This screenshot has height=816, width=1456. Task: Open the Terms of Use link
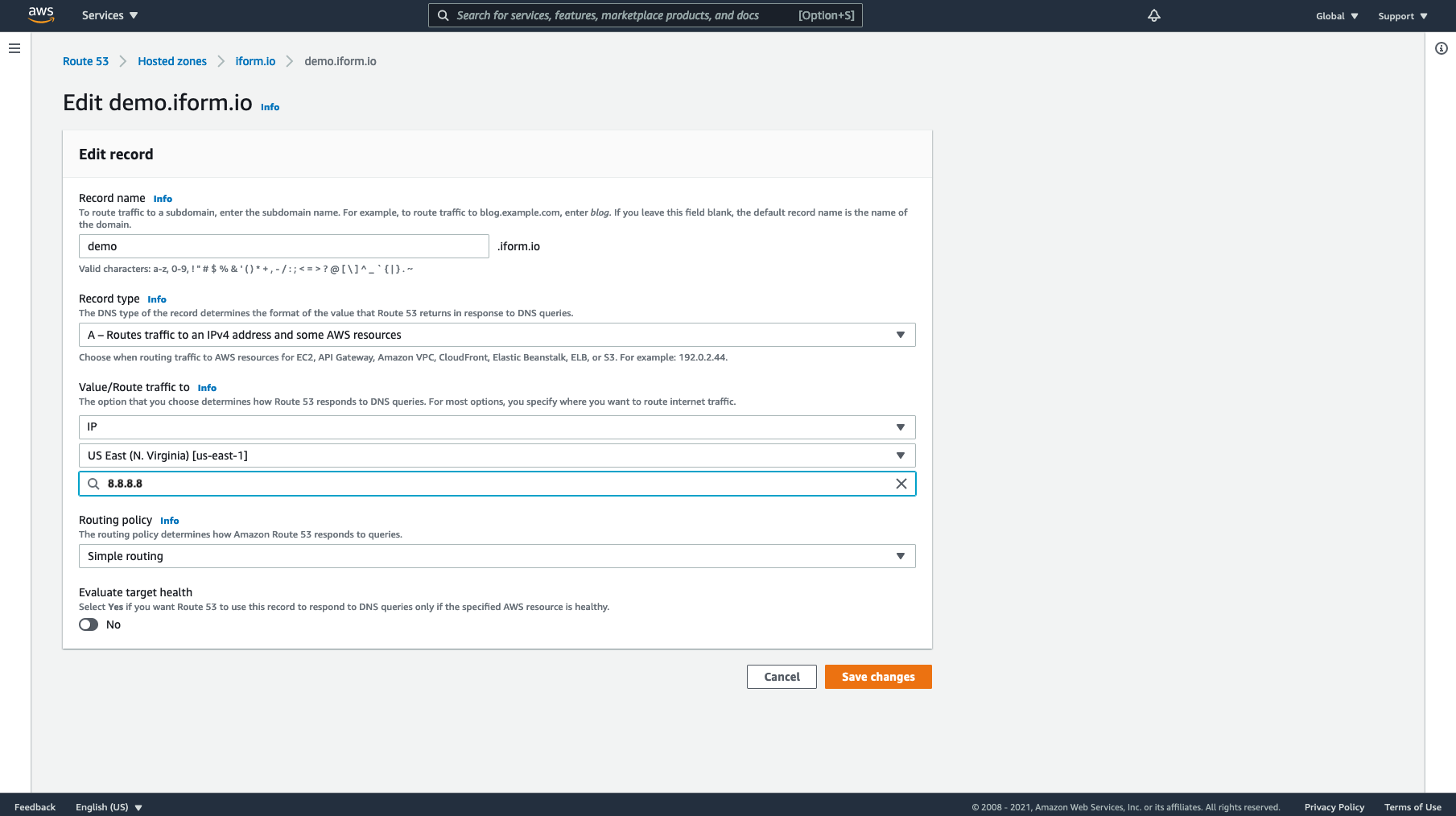point(1413,807)
